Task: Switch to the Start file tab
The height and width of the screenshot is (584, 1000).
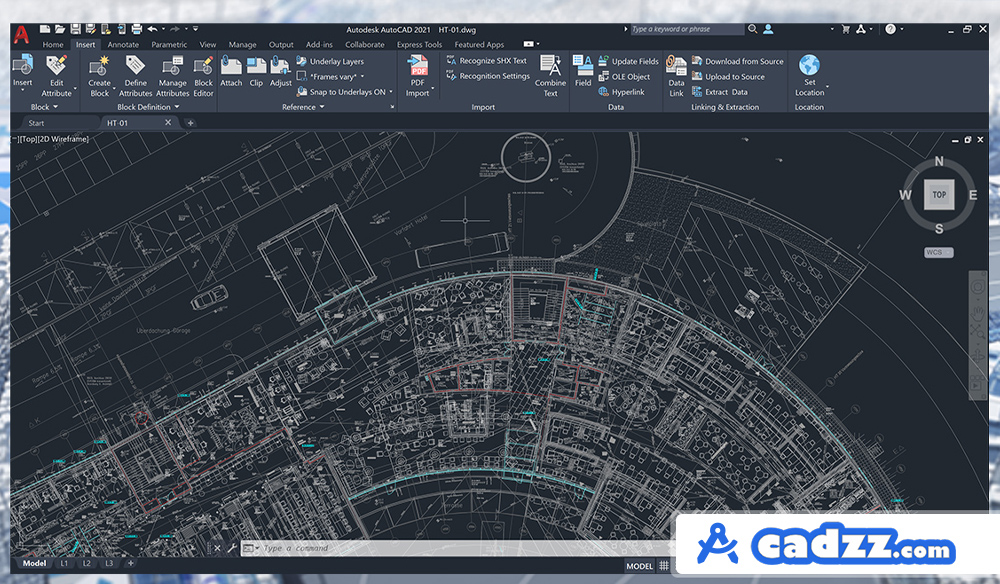Action: (x=36, y=123)
